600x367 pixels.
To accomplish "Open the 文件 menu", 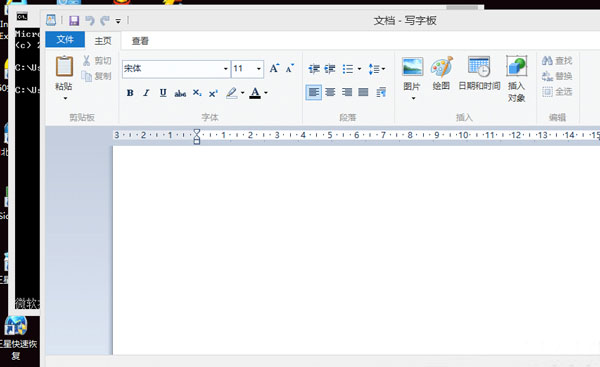I will pos(65,39).
